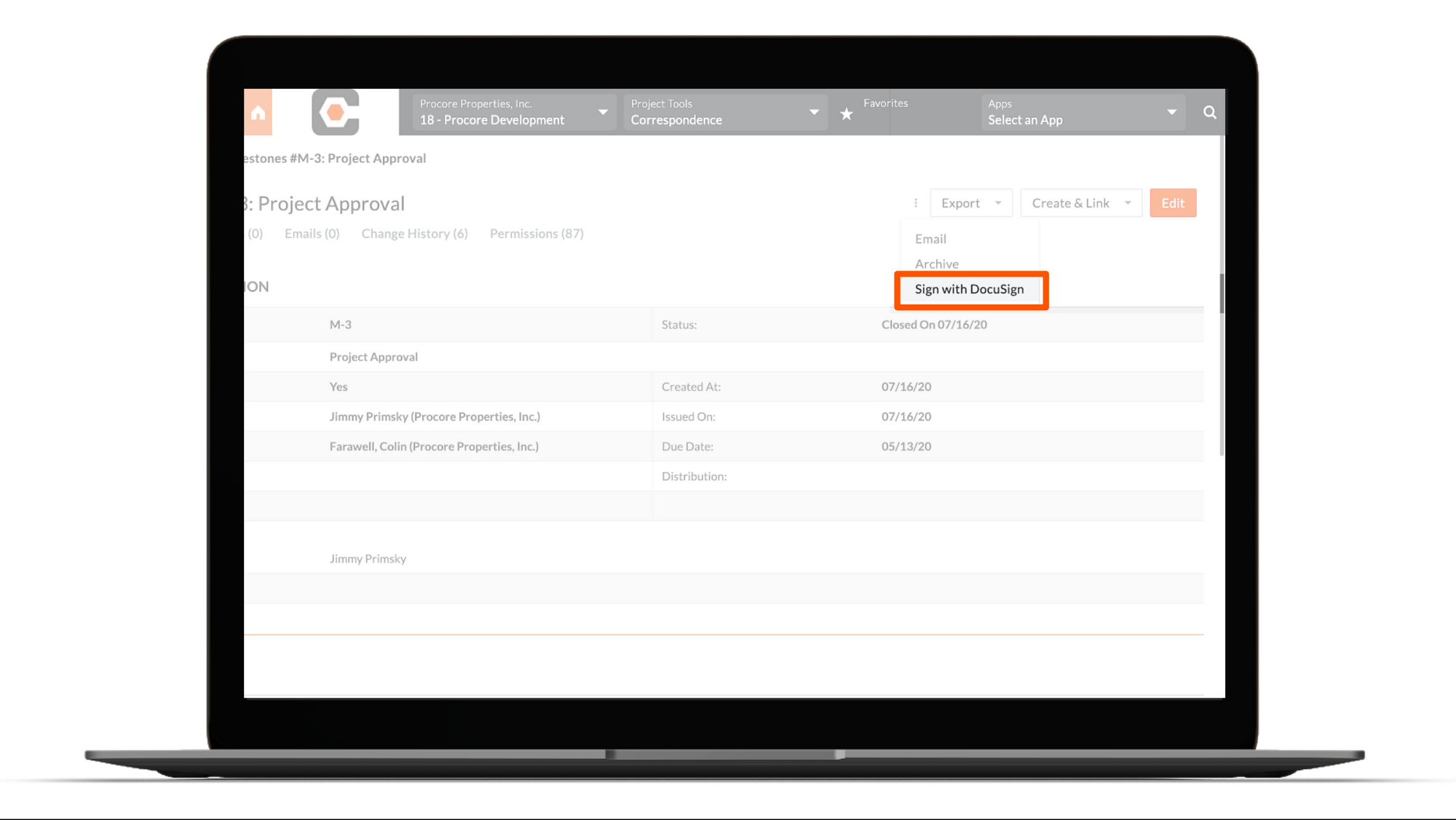This screenshot has width=1456, height=820.
Task: Expand the Procore Development project dropdown
Action: (x=514, y=112)
